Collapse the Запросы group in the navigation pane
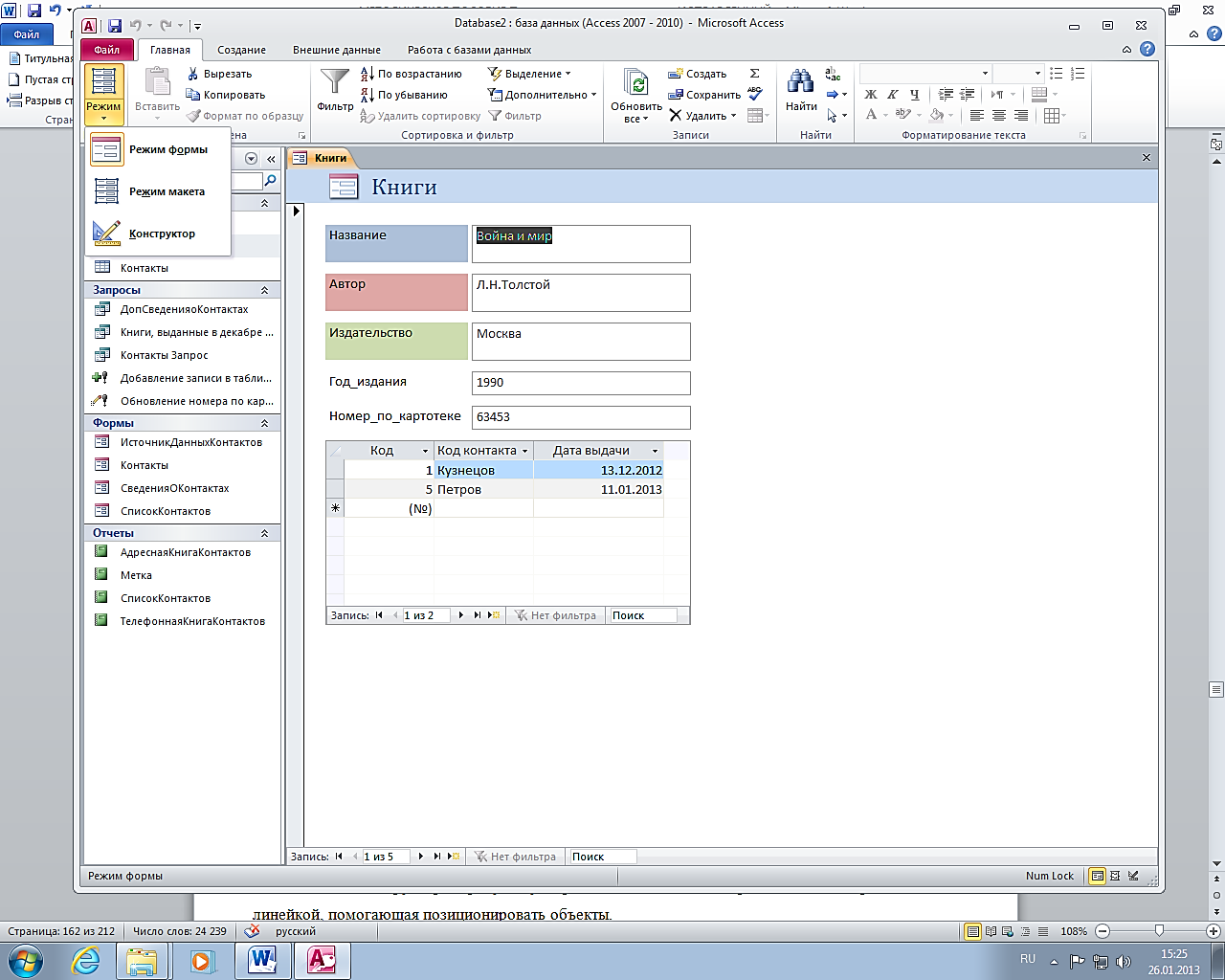 point(265,290)
